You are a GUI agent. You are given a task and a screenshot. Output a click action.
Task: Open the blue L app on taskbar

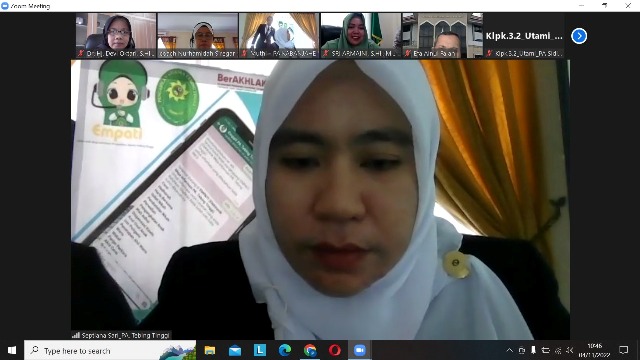pos(260,350)
